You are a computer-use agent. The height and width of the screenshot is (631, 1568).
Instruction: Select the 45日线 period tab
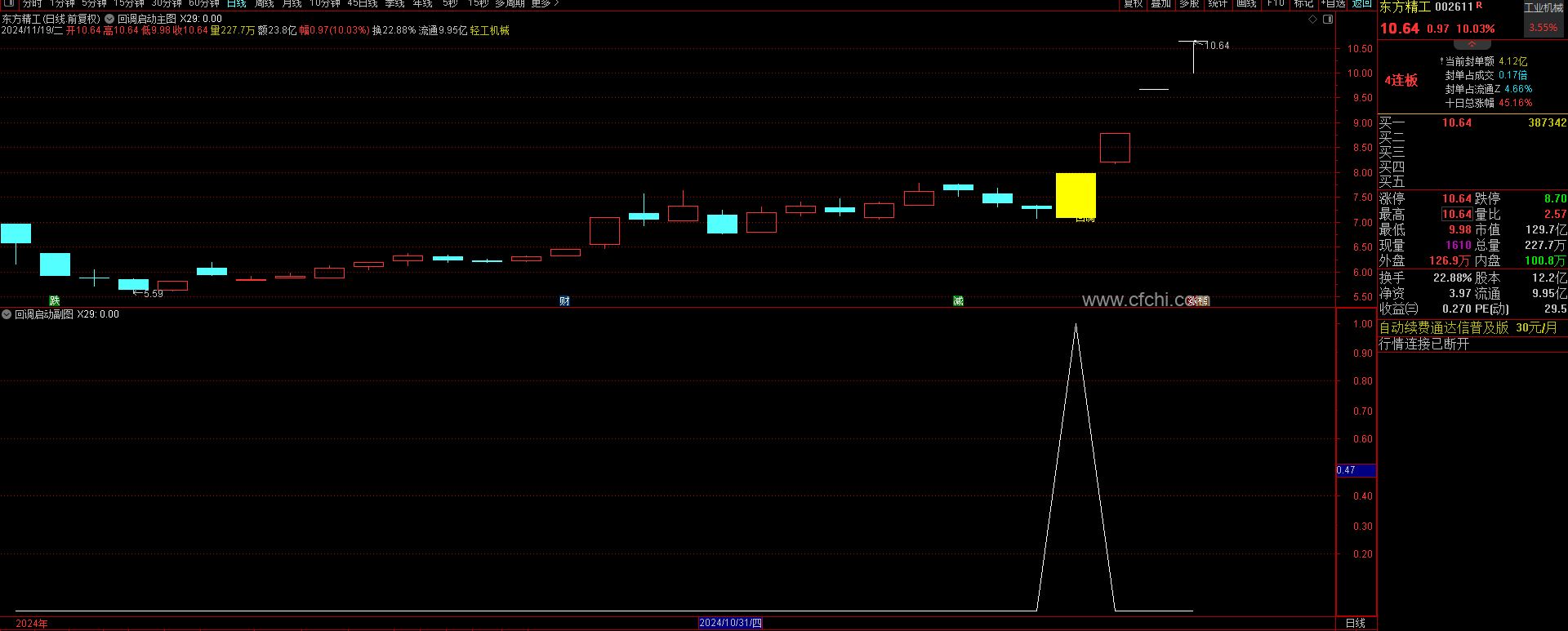click(363, 3)
